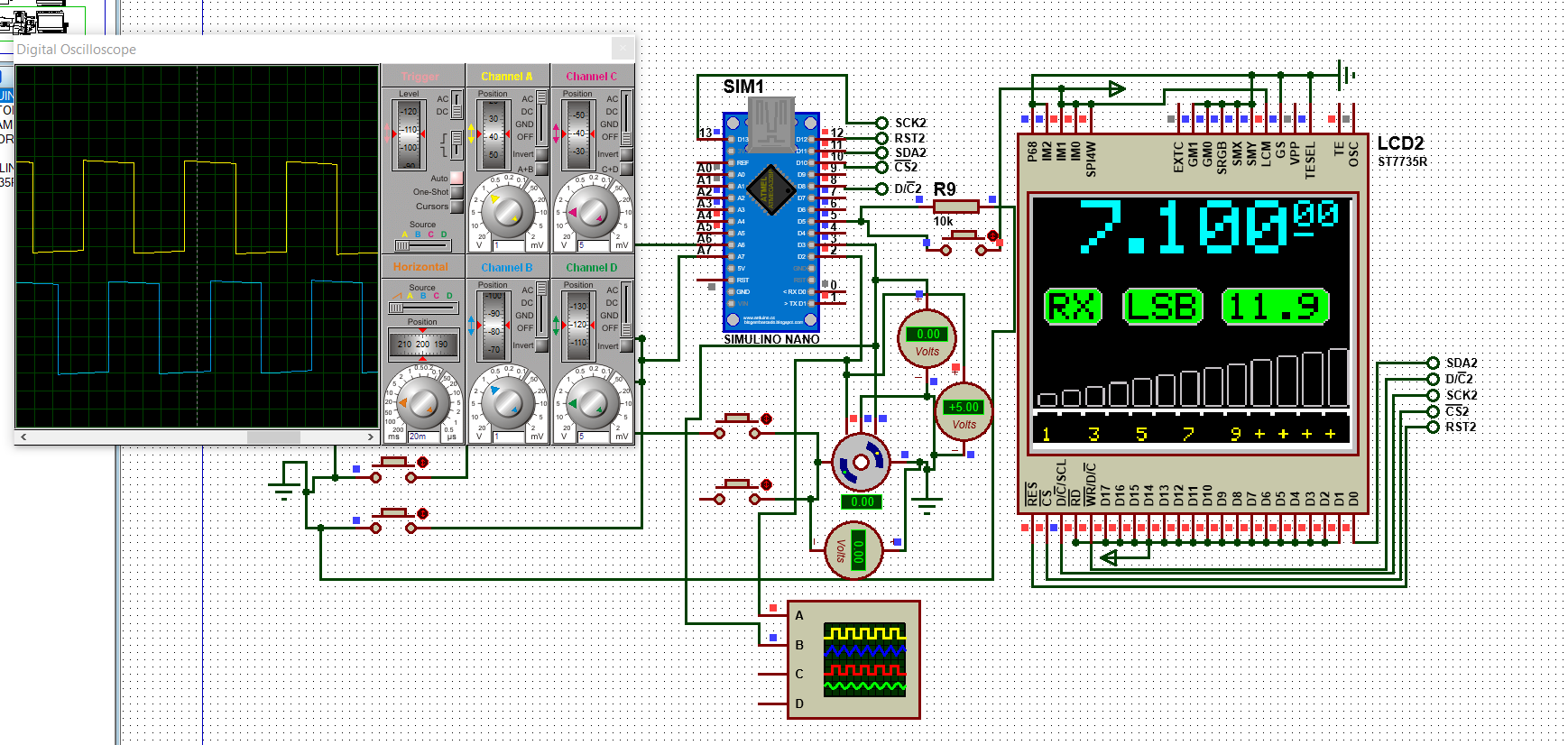
Task: Close the Digital Oscilloscope window
Action: pyautogui.click(x=622, y=49)
